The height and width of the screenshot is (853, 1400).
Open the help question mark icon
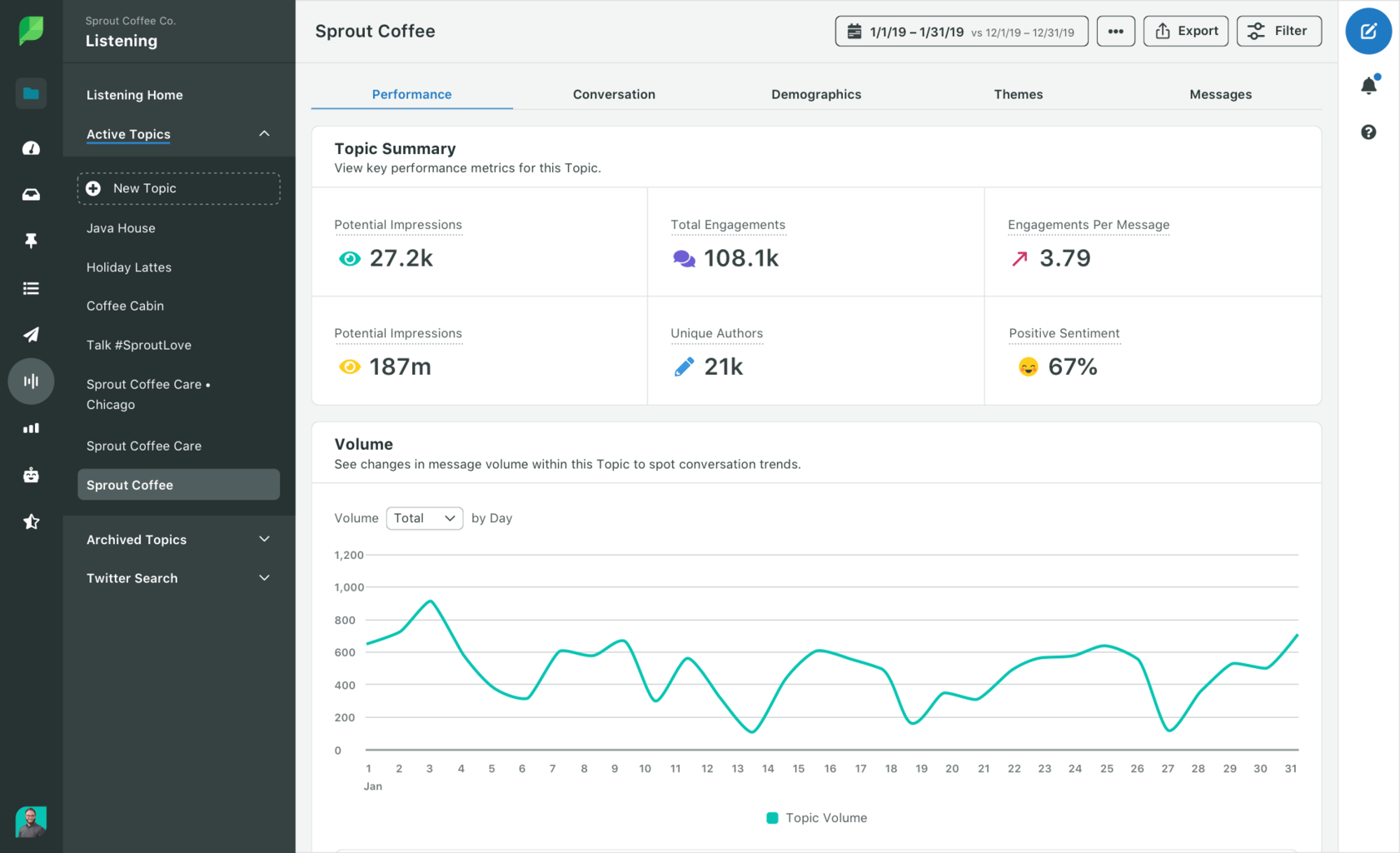(1367, 132)
